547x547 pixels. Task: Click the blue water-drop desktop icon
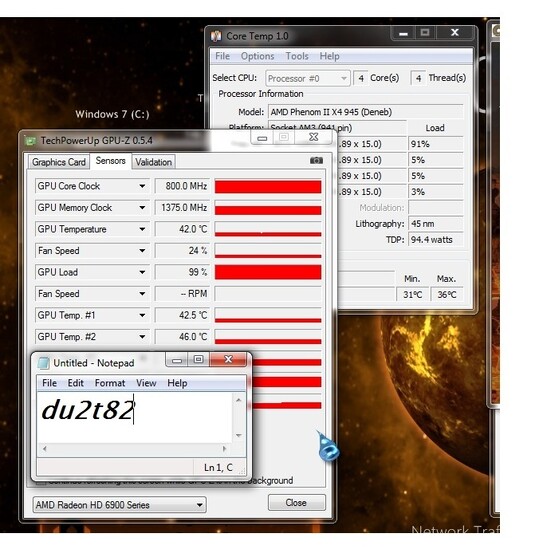click(x=327, y=446)
